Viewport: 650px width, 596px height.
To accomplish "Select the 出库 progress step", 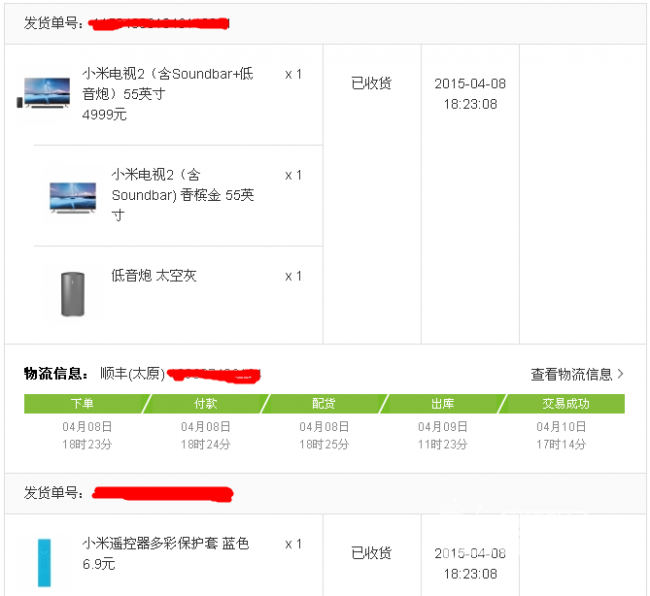I will 443,404.
